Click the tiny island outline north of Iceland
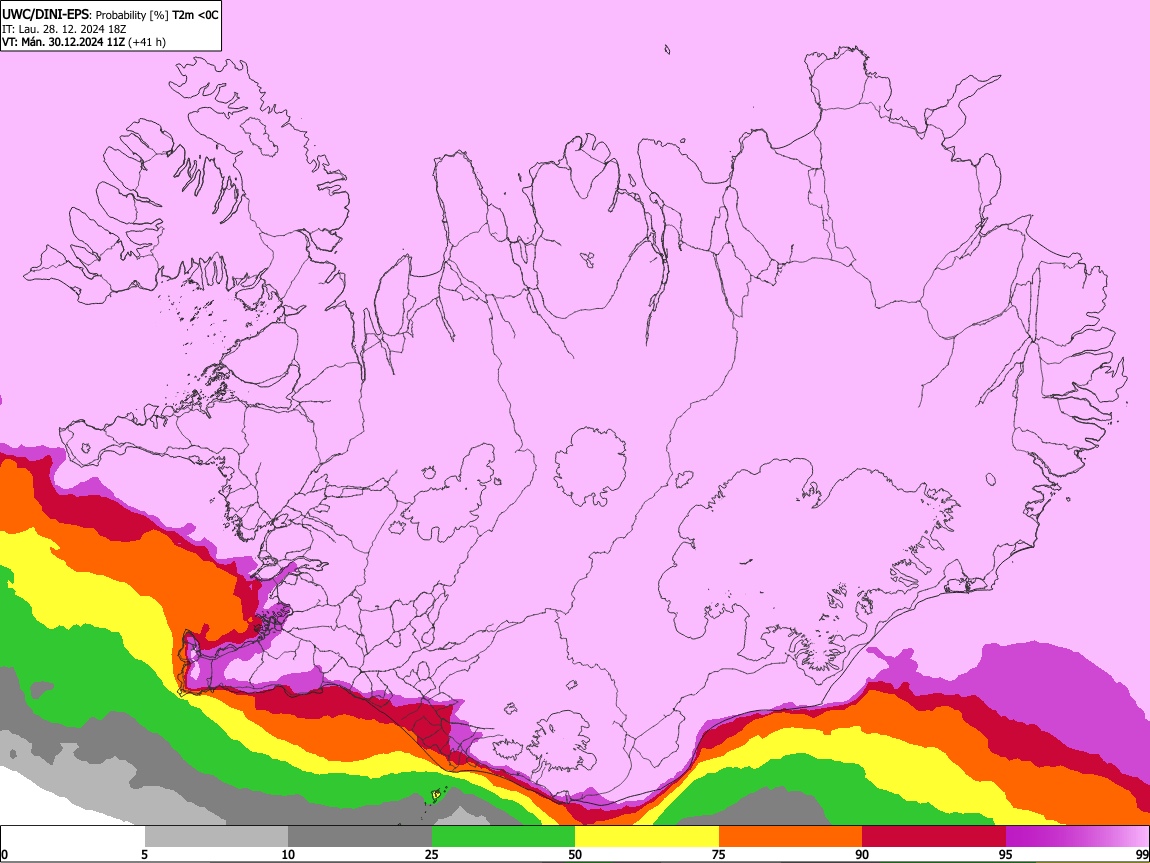The image size is (1150, 863). click(667, 50)
